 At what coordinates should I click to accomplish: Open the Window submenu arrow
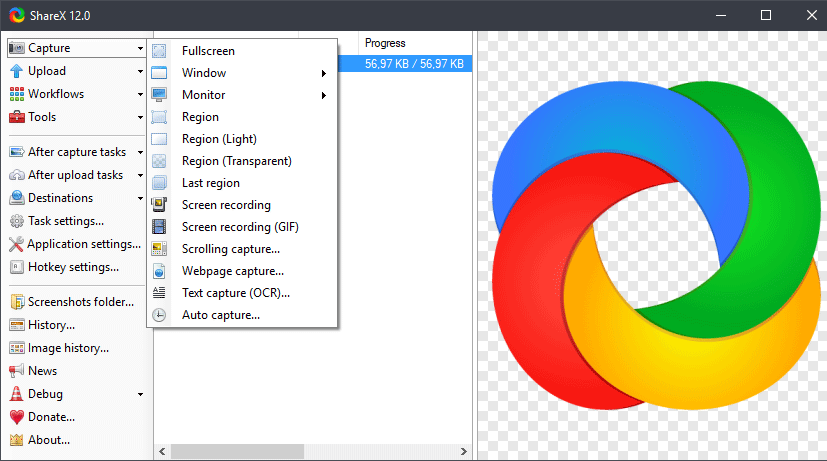[324, 73]
